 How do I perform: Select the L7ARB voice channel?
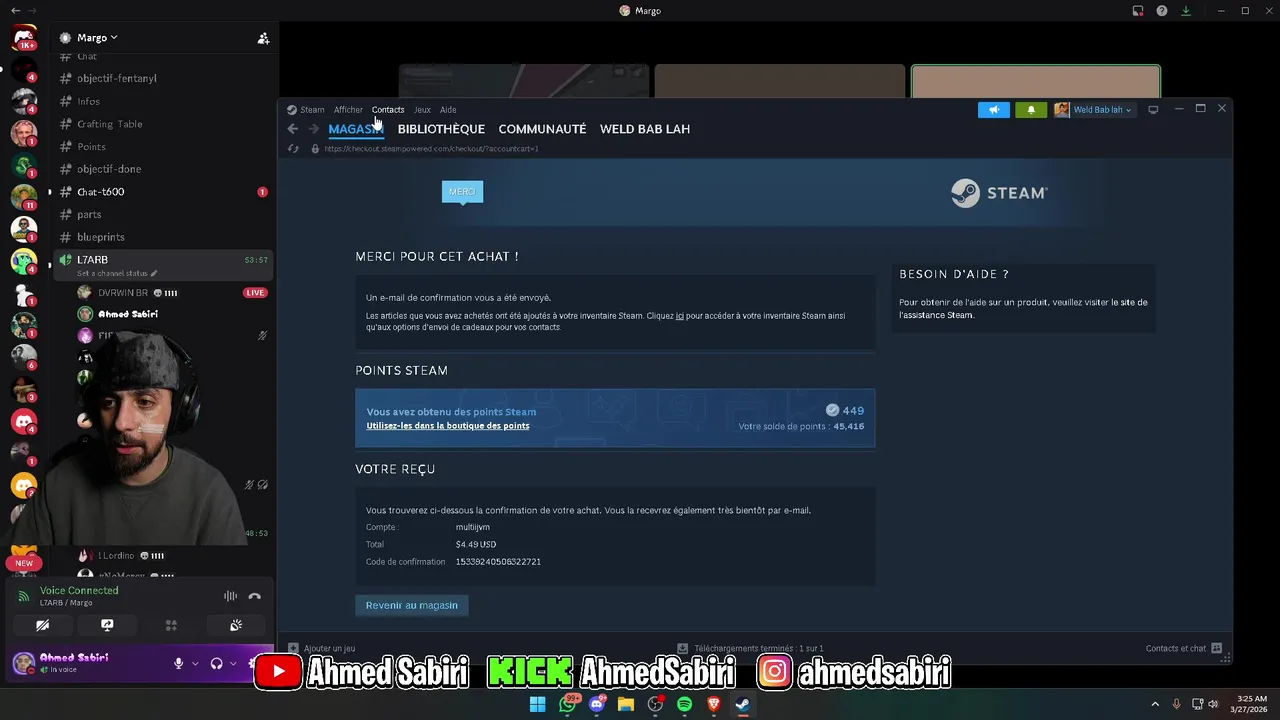click(x=164, y=264)
